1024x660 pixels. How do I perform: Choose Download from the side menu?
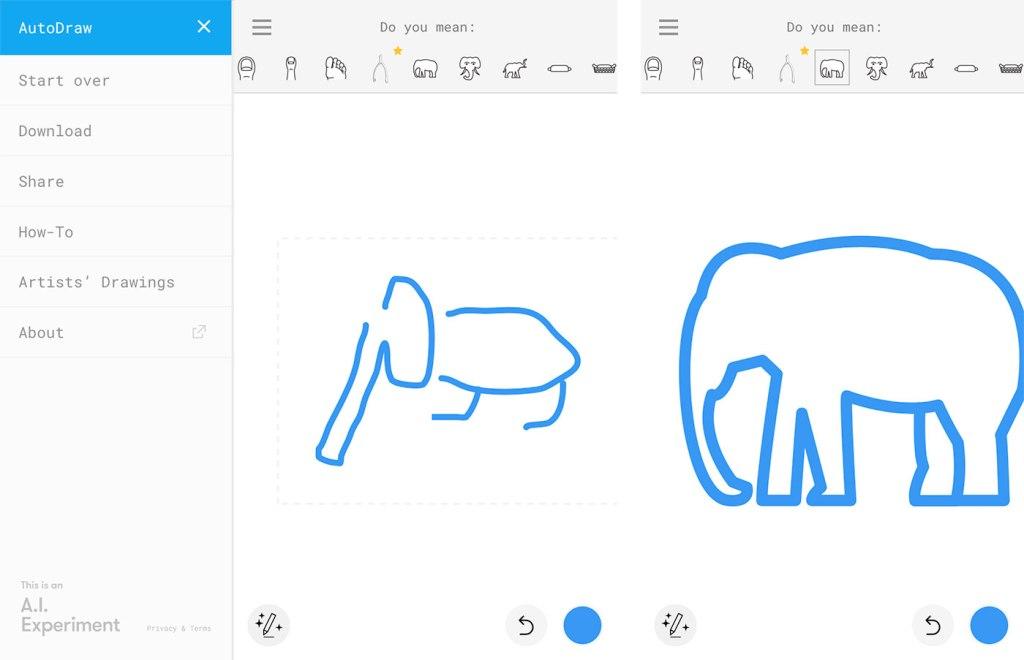coord(55,131)
